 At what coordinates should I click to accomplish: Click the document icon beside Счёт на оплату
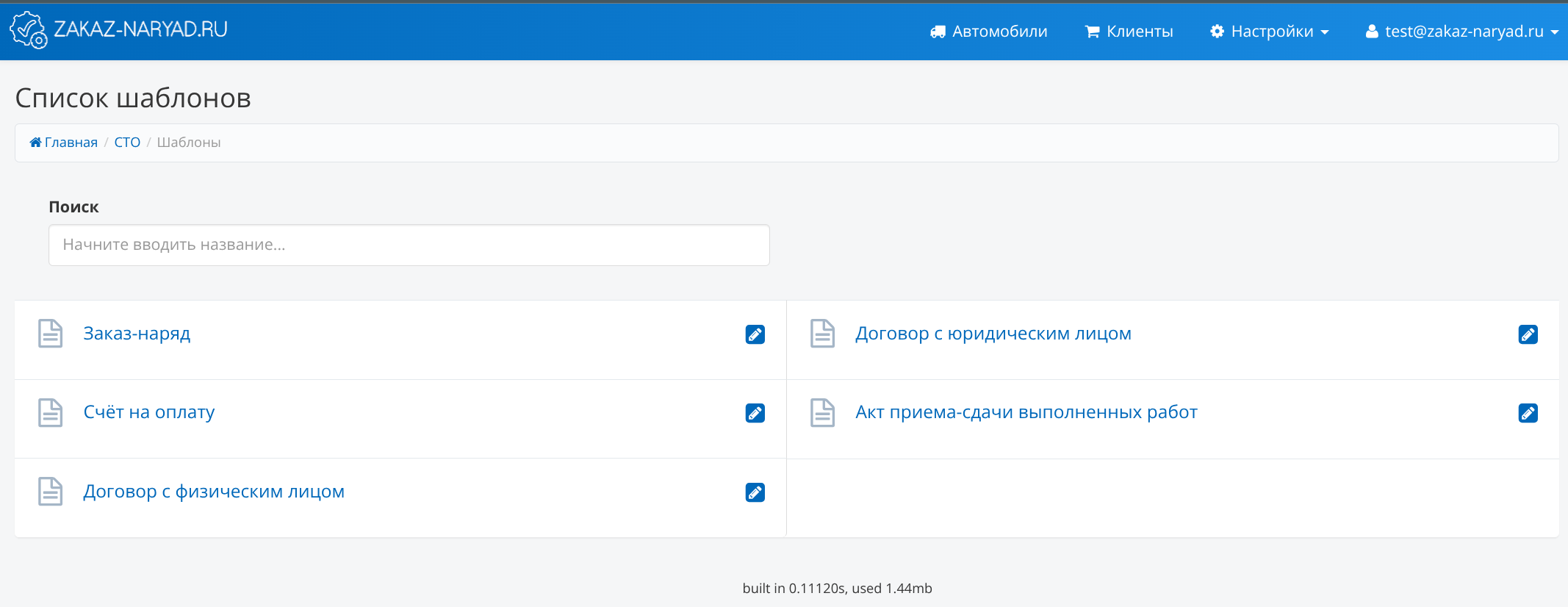50,412
